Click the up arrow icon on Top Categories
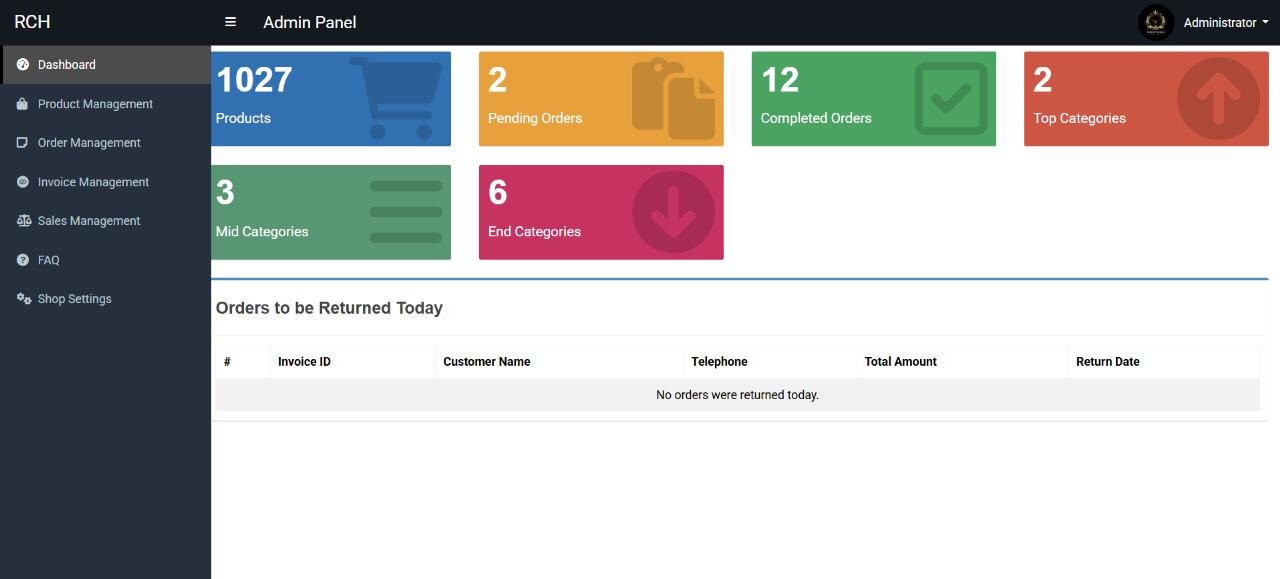1280x579 pixels. coord(1218,98)
